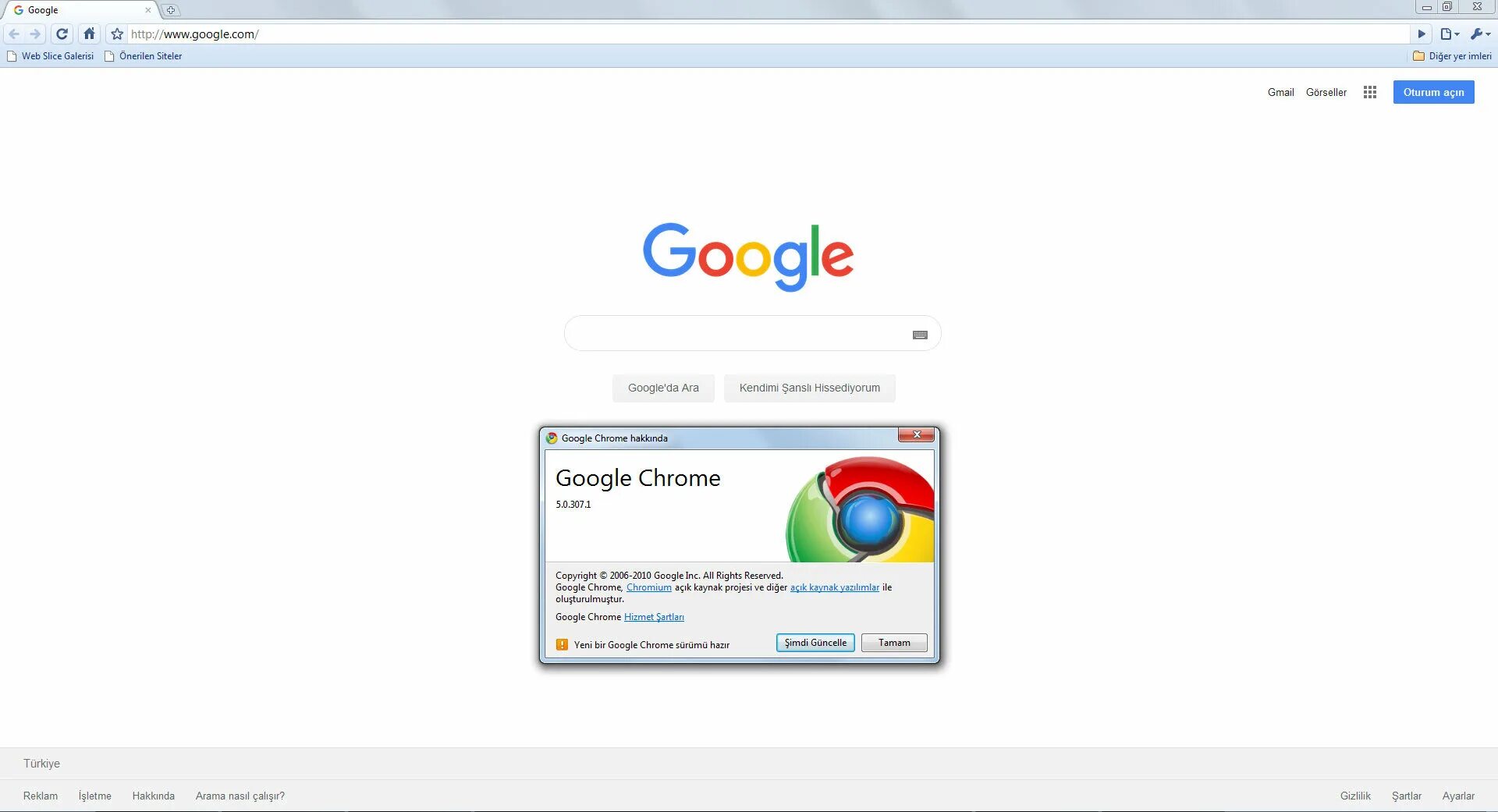1498x812 pixels.
Task: Click the Google logo
Action: pyautogui.click(x=748, y=257)
